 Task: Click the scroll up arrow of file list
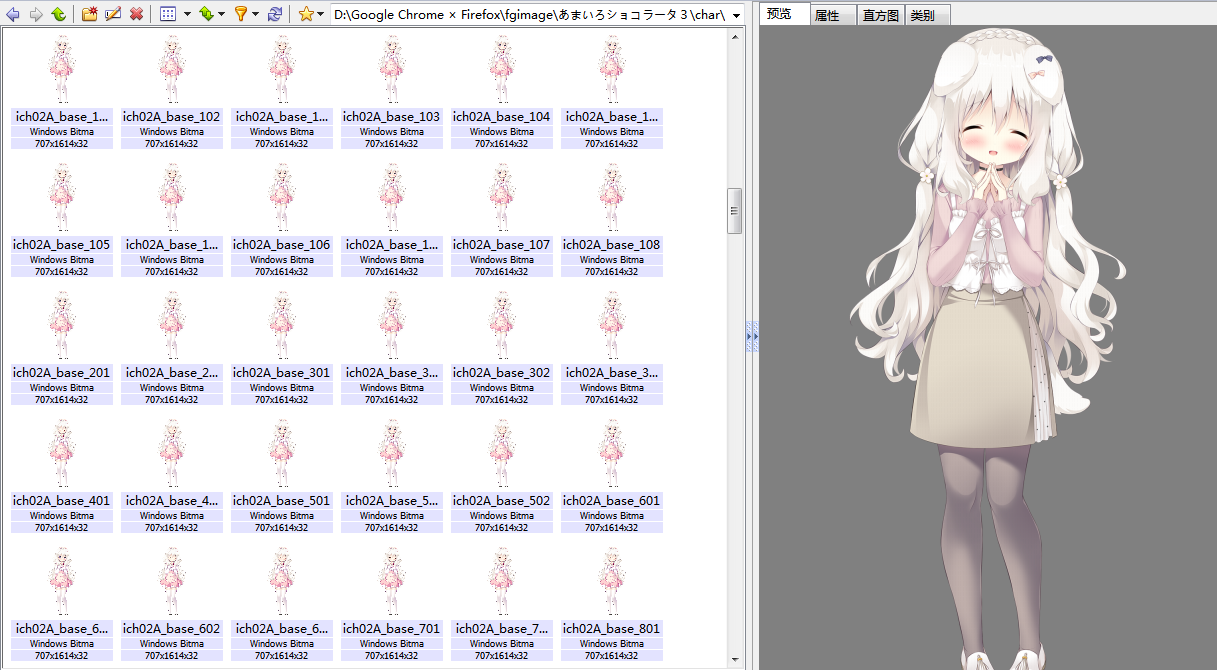click(735, 37)
